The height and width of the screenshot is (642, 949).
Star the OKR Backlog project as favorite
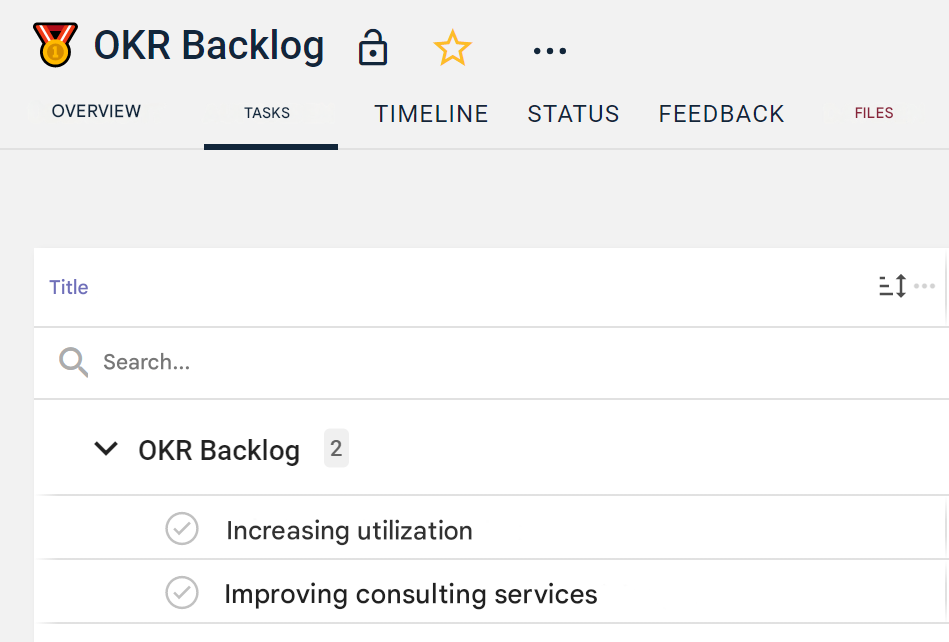pyautogui.click(x=452, y=48)
